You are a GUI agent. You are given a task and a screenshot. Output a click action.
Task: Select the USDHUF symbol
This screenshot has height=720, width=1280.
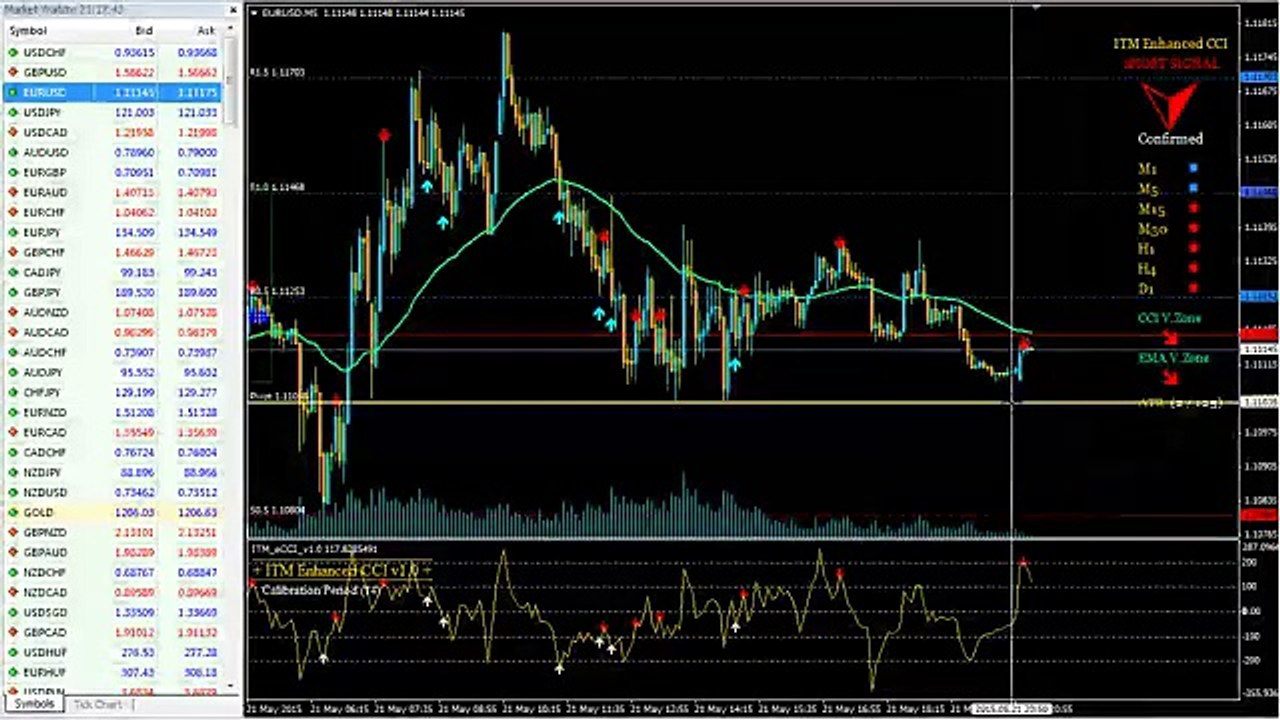point(45,653)
